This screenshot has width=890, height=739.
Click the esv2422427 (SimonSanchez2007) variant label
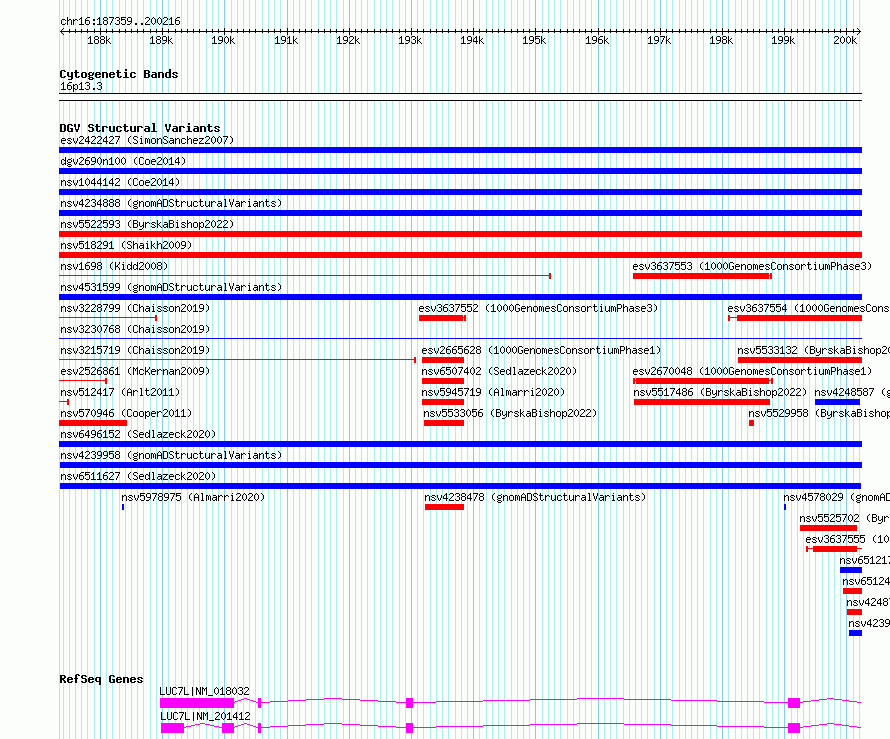pos(147,140)
